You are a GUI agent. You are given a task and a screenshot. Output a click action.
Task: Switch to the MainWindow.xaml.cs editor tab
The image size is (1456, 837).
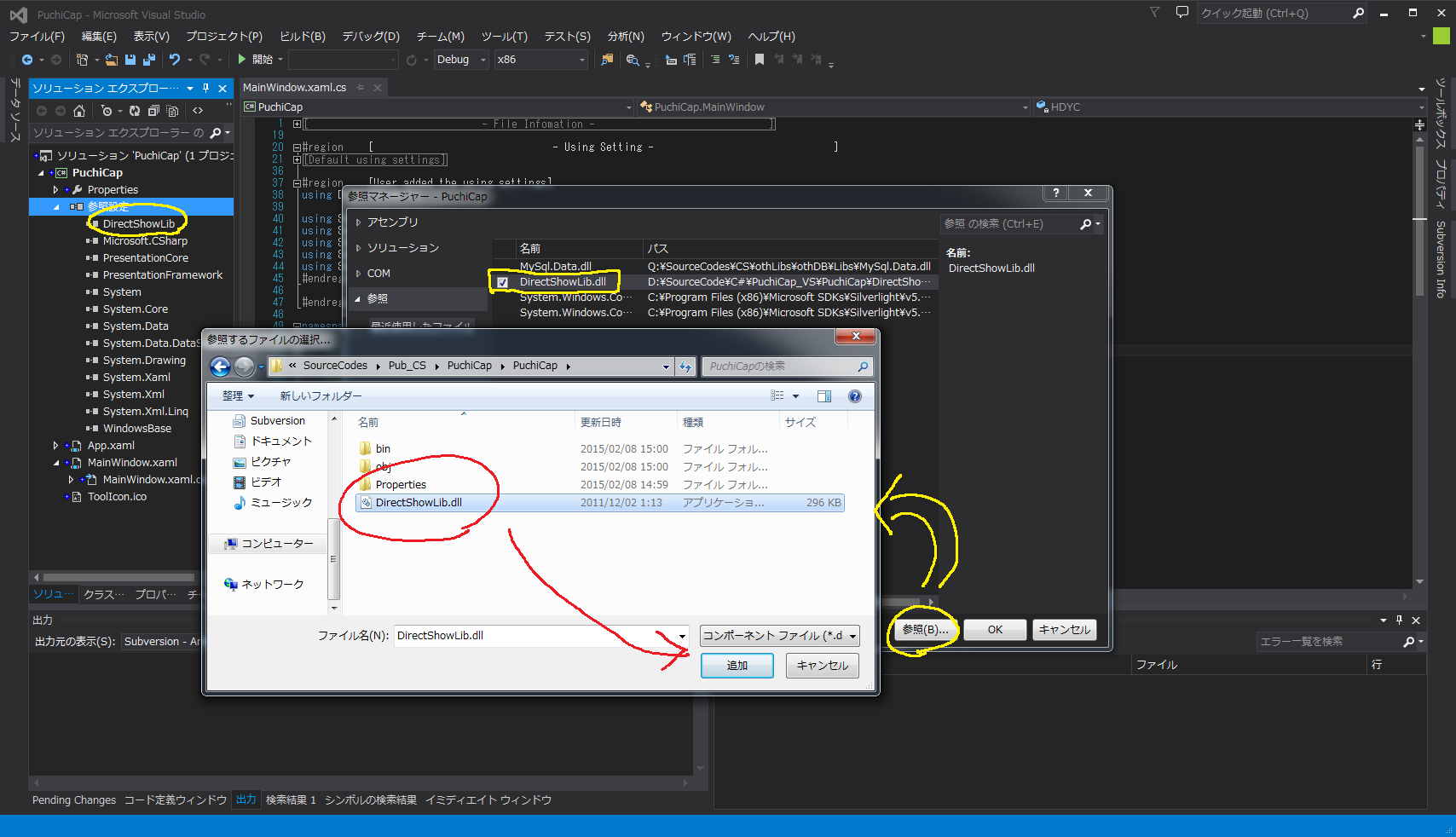tap(294, 88)
